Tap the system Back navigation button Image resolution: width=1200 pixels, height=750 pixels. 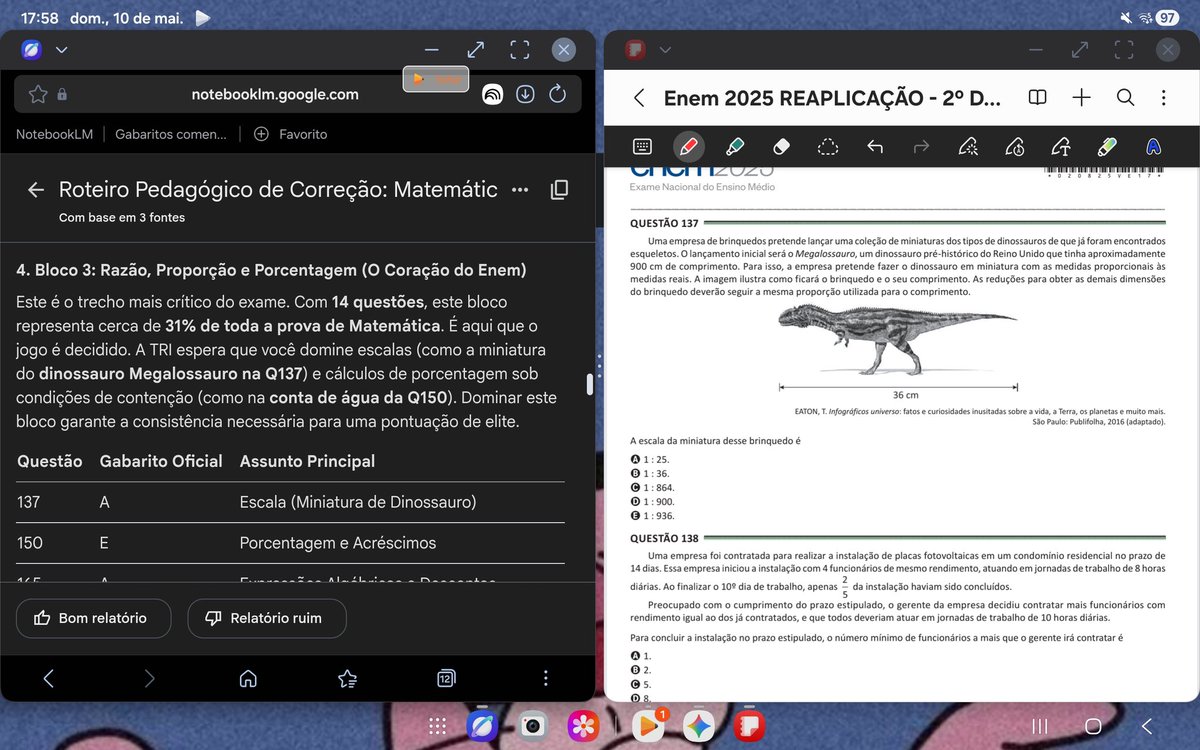[x=1147, y=726]
